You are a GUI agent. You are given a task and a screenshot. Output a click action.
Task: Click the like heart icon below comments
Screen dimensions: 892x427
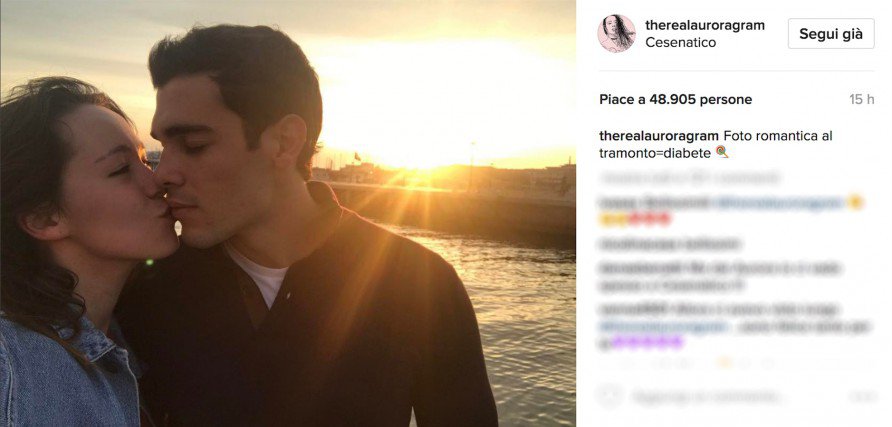pos(609,396)
